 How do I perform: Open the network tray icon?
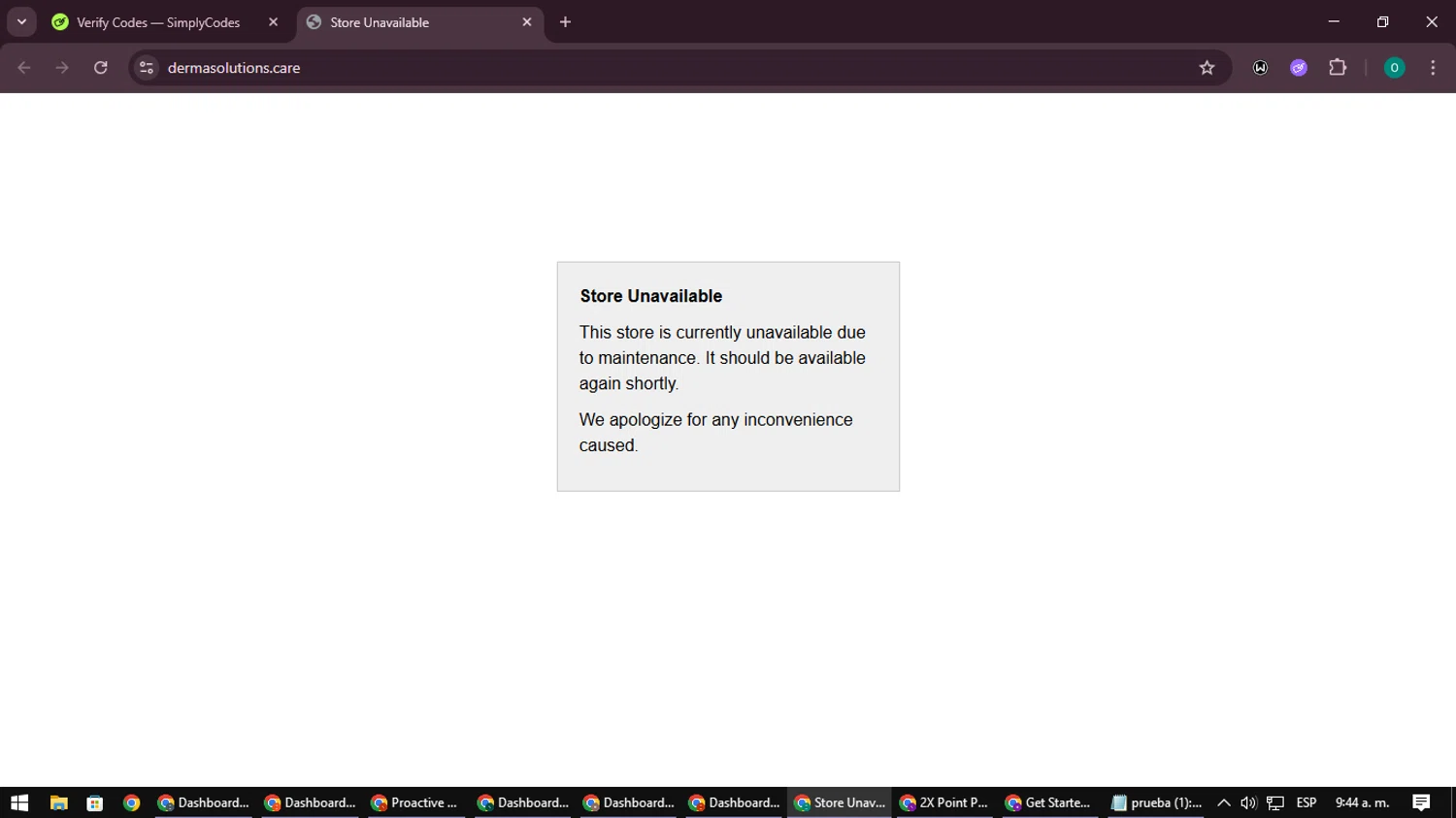pos(1275,802)
